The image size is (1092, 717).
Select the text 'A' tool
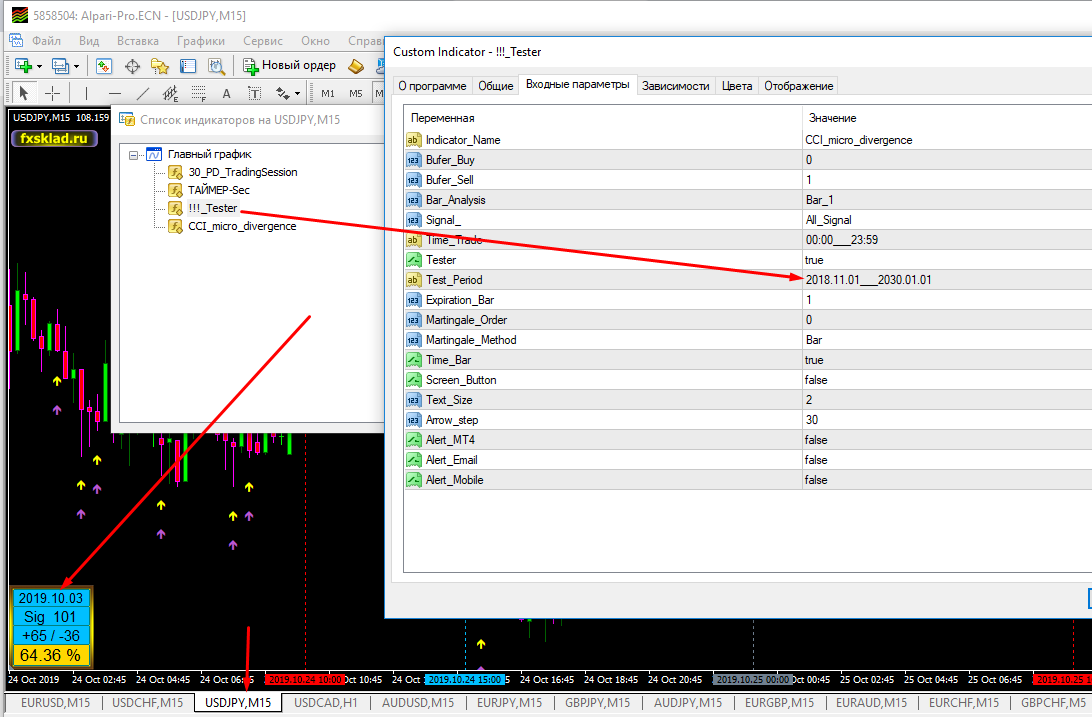(x=226, y=93)
